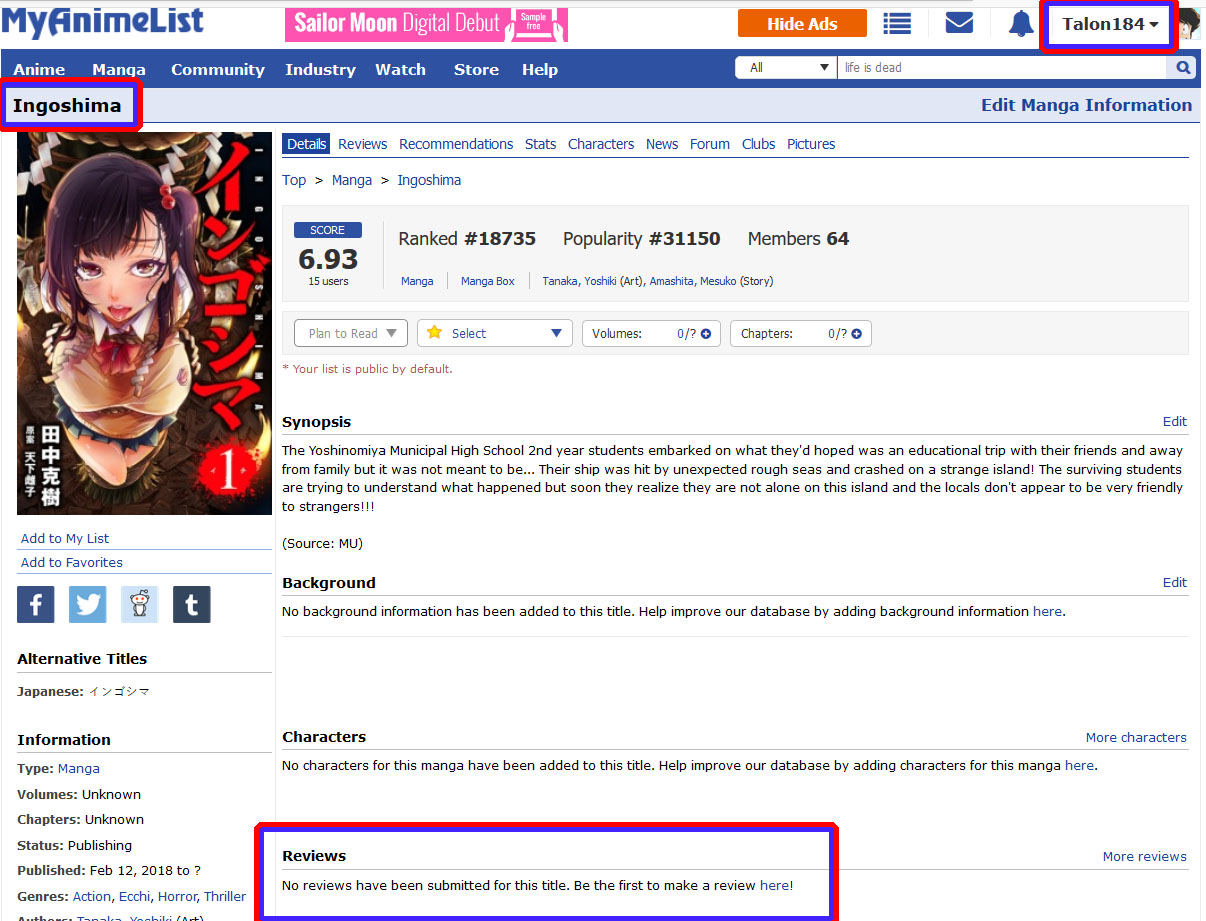Viewport: 1206px width, 921px height.
Task: Share the manga on Tumblr
Action: 192,605
